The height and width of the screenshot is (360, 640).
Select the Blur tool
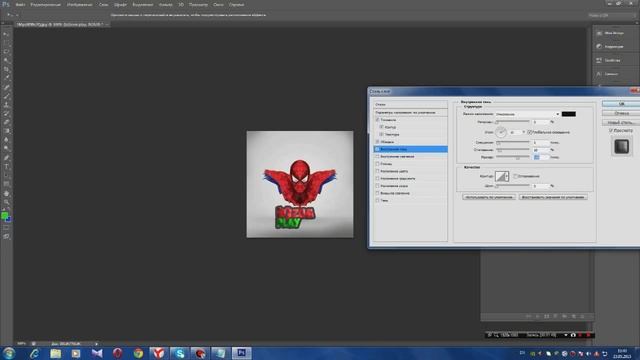pos(6,140)
